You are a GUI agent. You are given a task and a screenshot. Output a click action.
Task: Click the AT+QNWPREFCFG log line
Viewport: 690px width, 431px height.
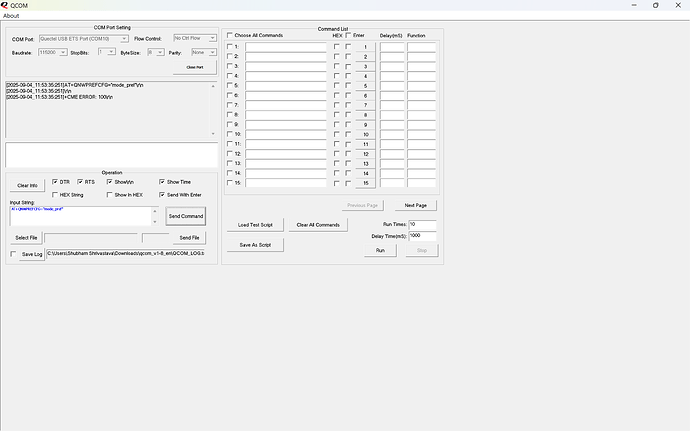(x=75, y=85)
